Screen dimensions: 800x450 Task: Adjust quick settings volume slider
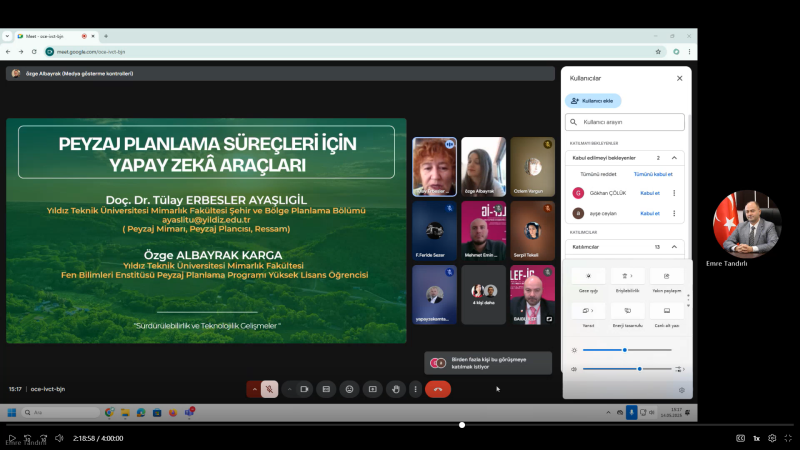pos(627,369)
